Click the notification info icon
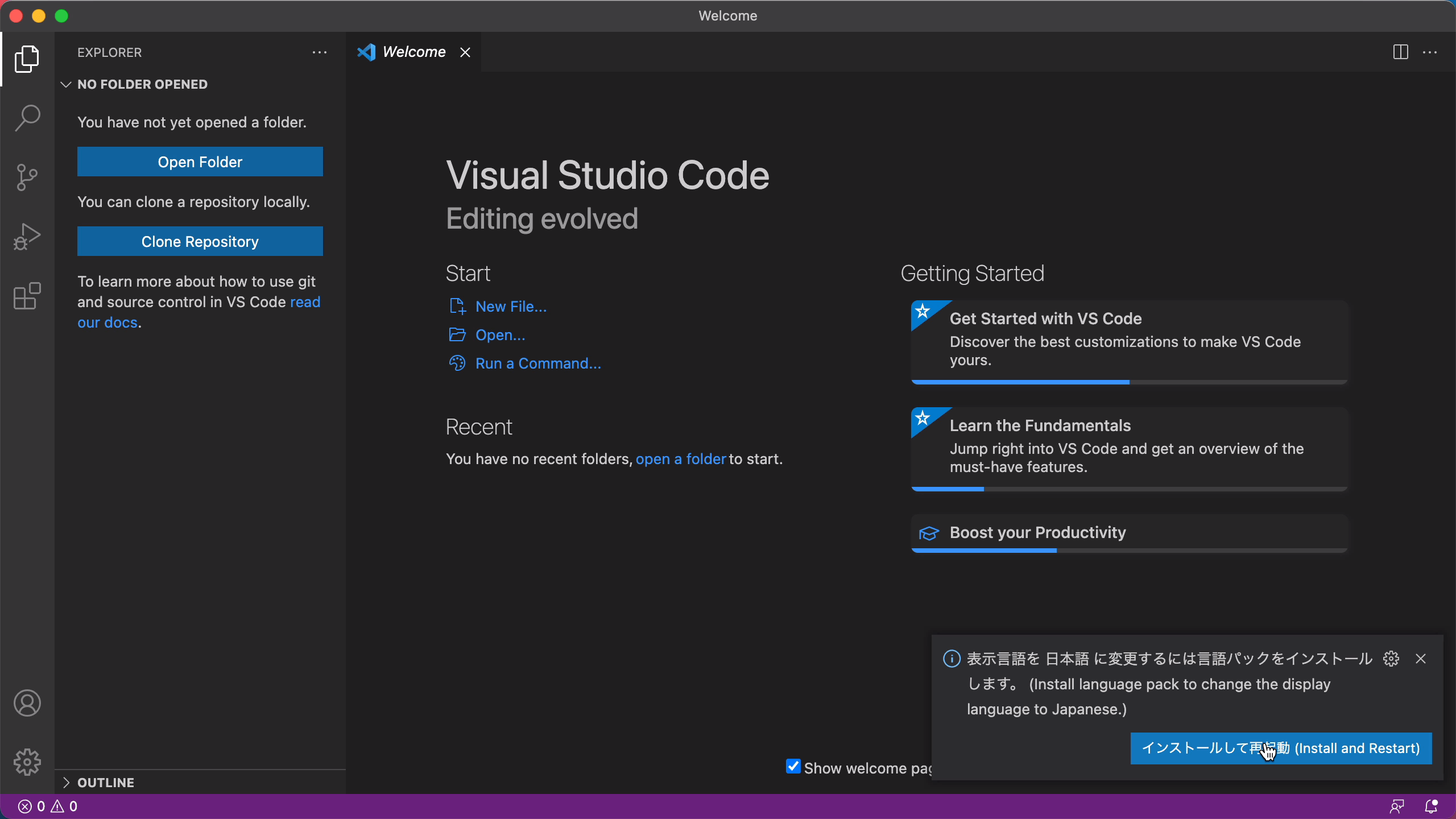Screen dimensions: 1456x819 pos(952,659)
